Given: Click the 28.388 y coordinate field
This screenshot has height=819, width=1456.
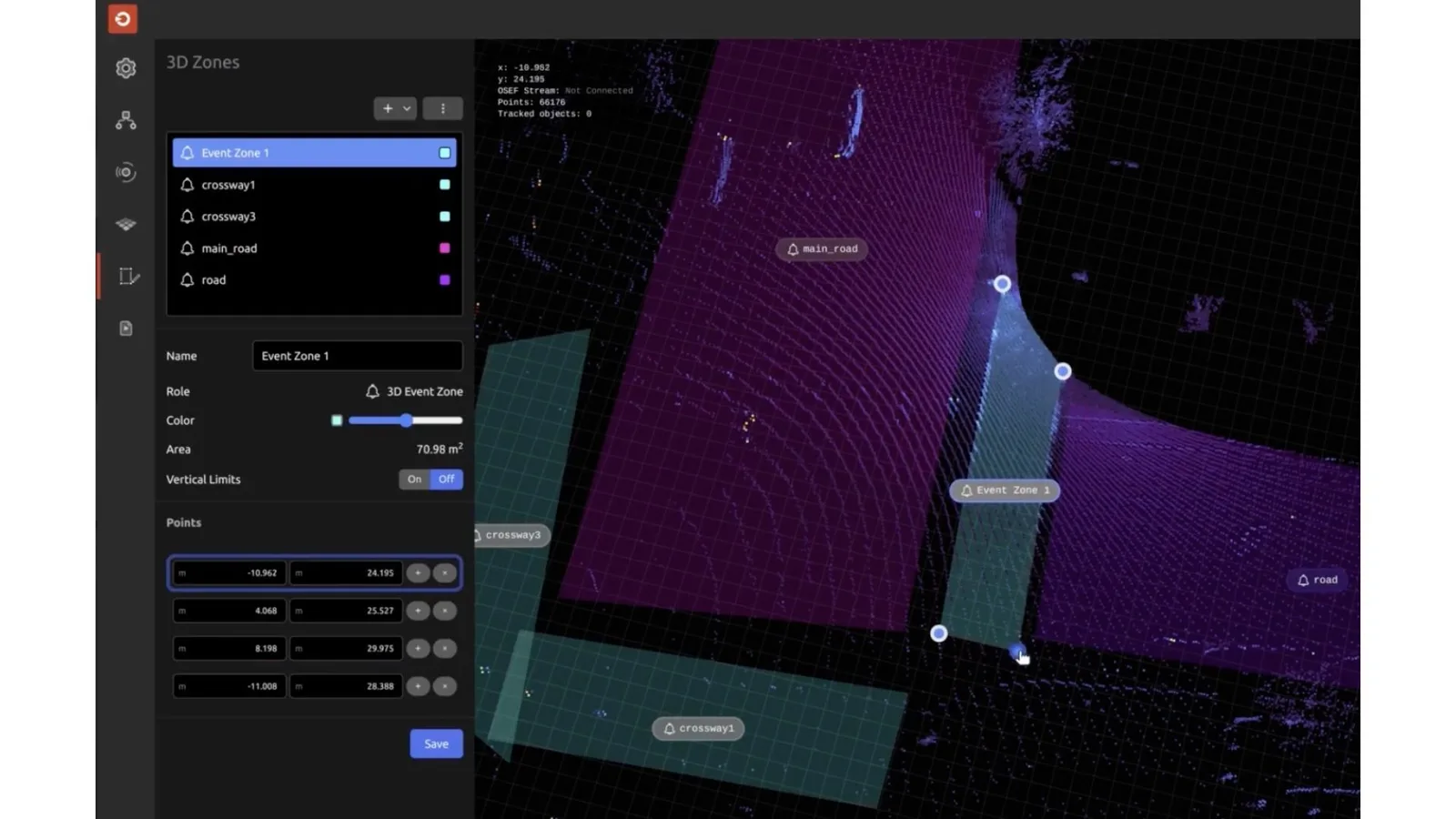Looking at the screenshot, I should point(346,686).
